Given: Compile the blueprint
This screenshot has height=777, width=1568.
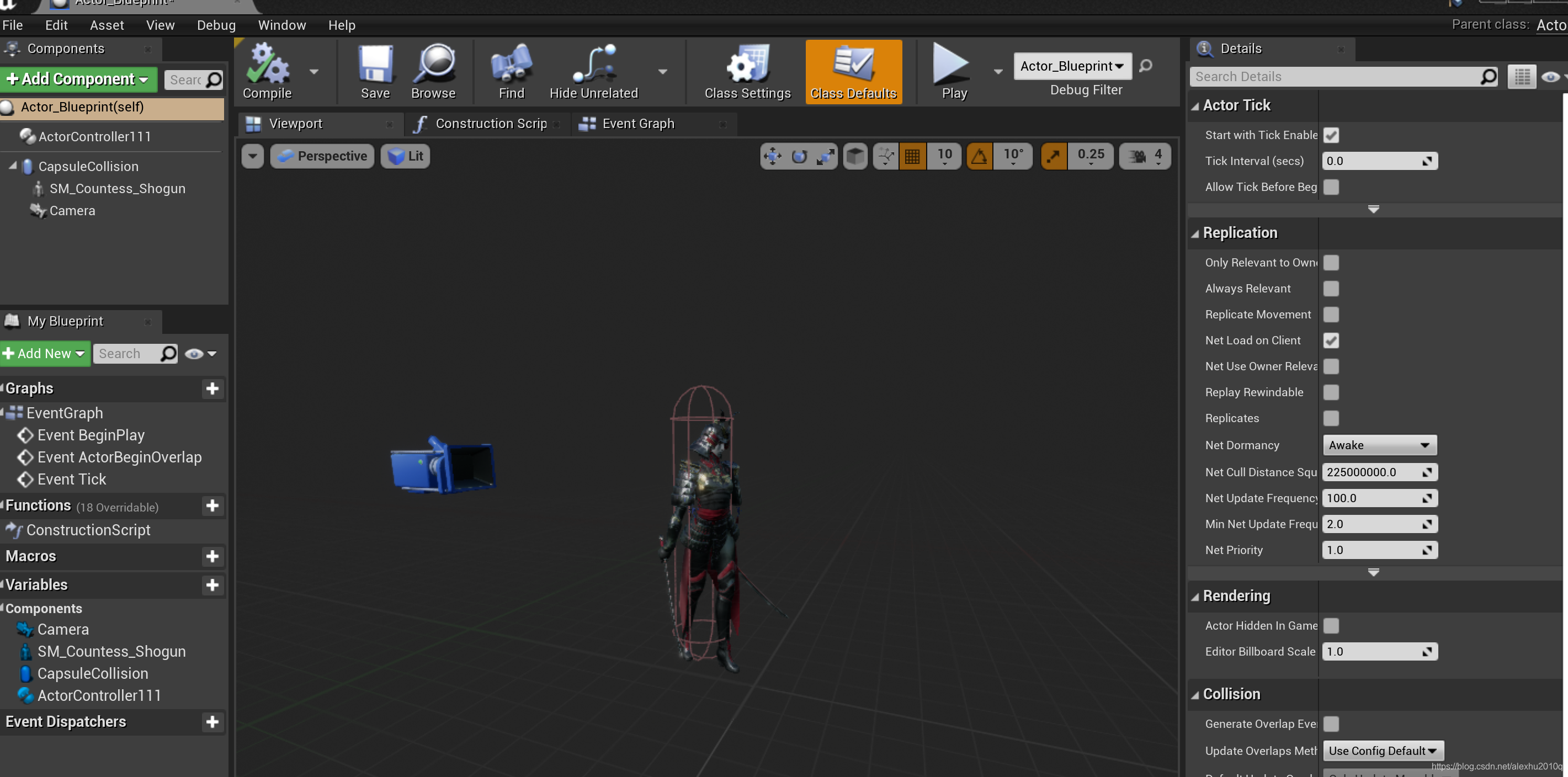Looking at the screenshot, I should 267,72.
